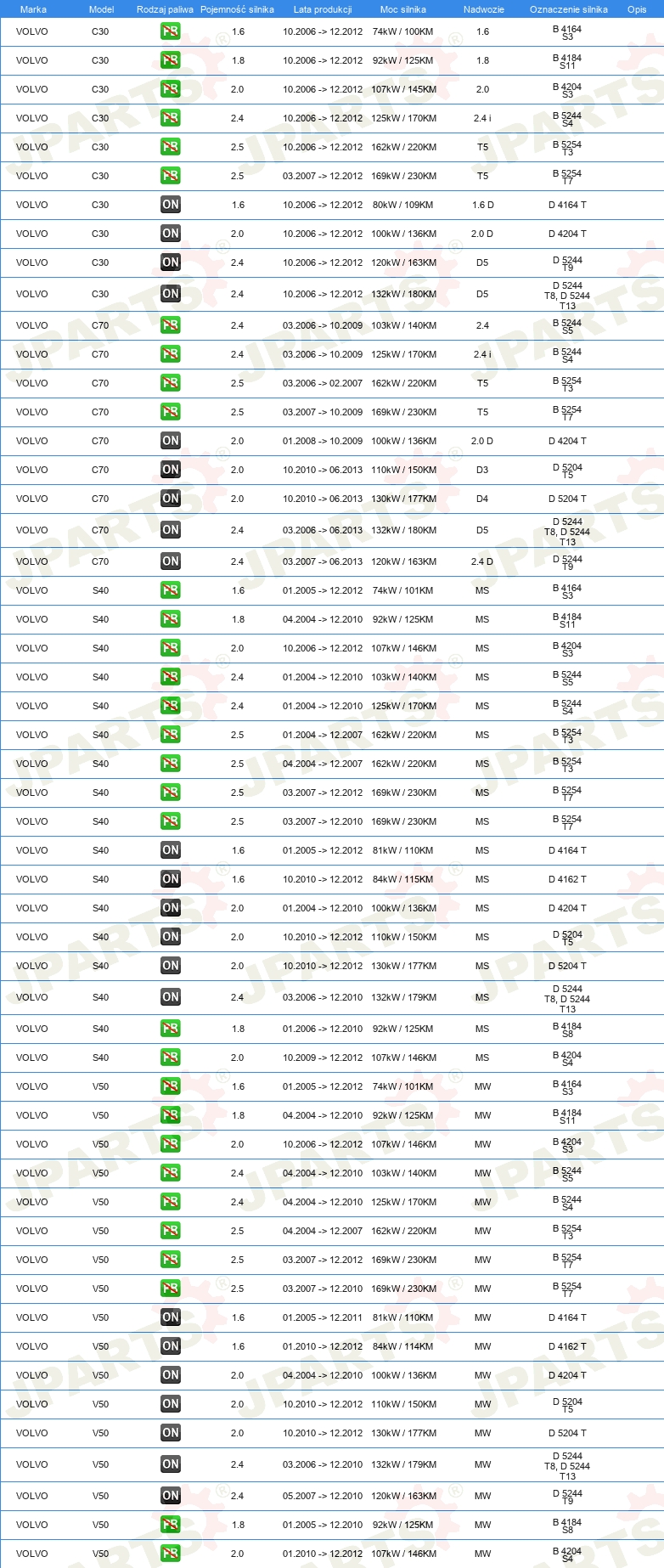The height and width of the screenshot is (1568, 664).
Task: Click the Lata produkcji column header
Action: pos(323,9)
